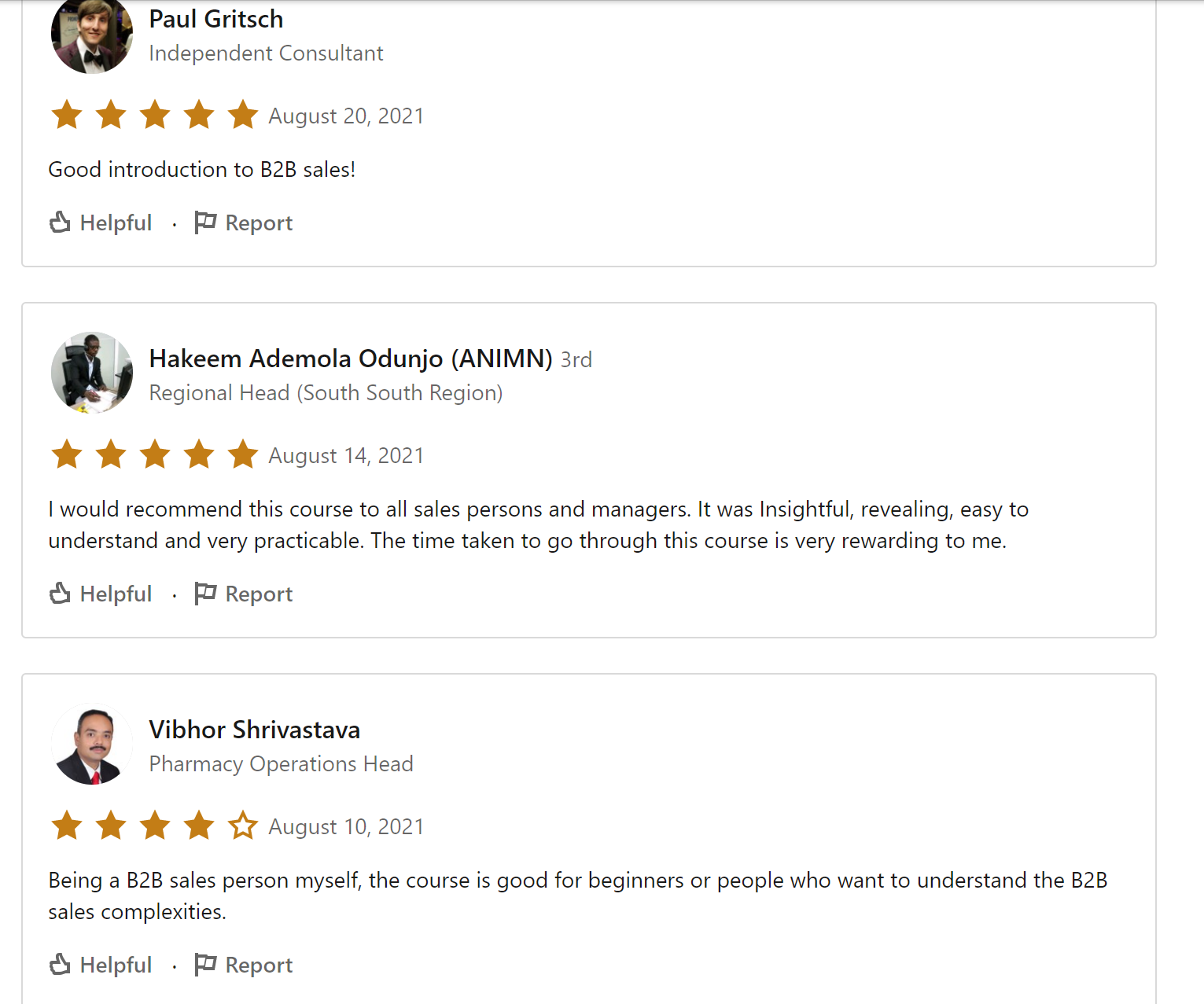Mark Vibhor Shrivastava's review as Helpful
This screenshot has width=1204, height=1004.
tap(101, 965)
